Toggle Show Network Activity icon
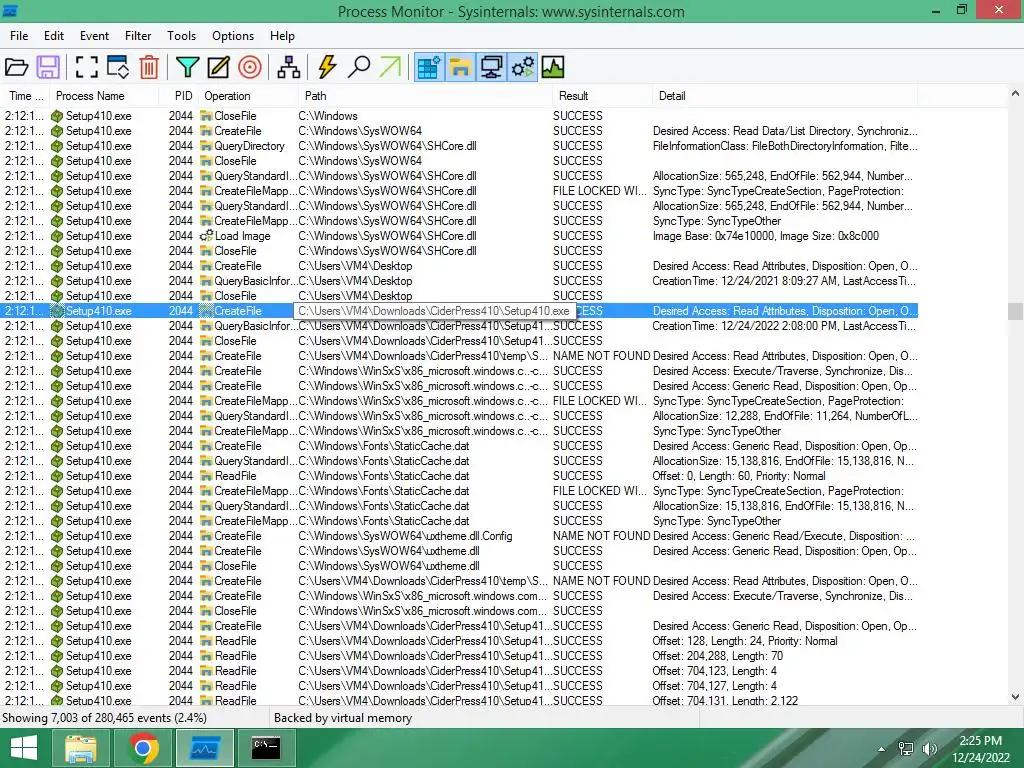Screen dimensions: 1024x768 [x=492, y=67]
